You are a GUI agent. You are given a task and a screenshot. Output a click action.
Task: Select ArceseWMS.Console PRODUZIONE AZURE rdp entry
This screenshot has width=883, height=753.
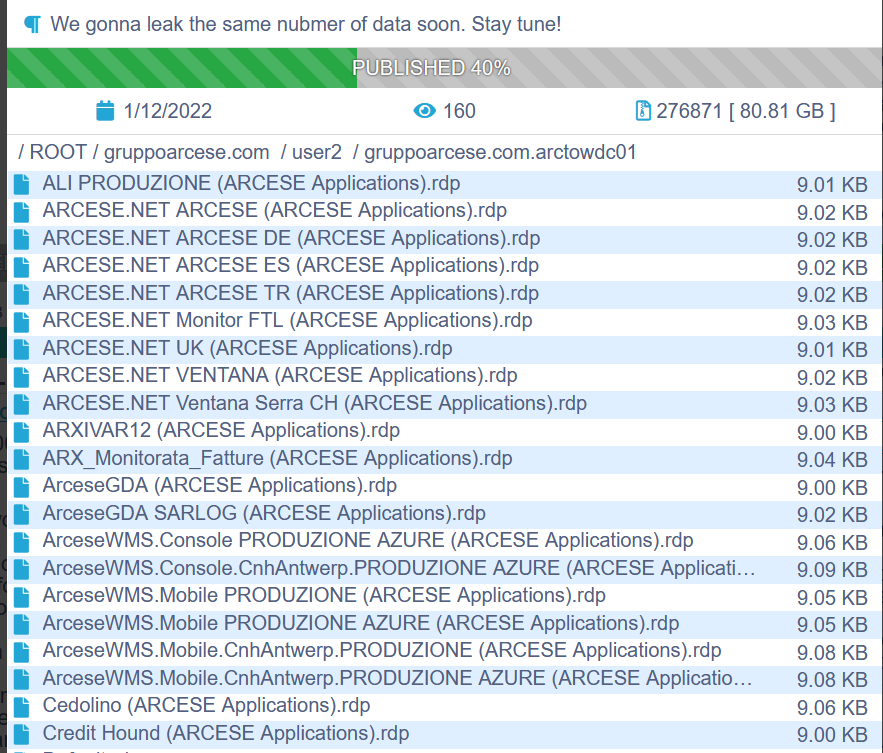point(368,541)
